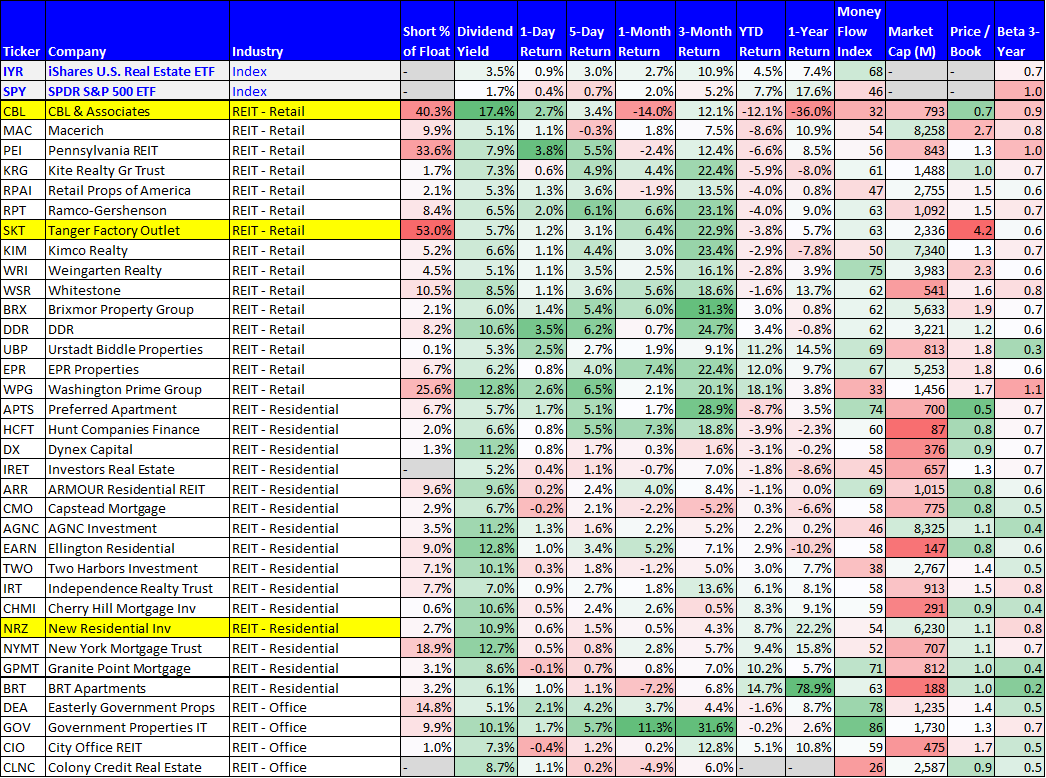Select Retail Props of America cell

(x=137, y=191)
